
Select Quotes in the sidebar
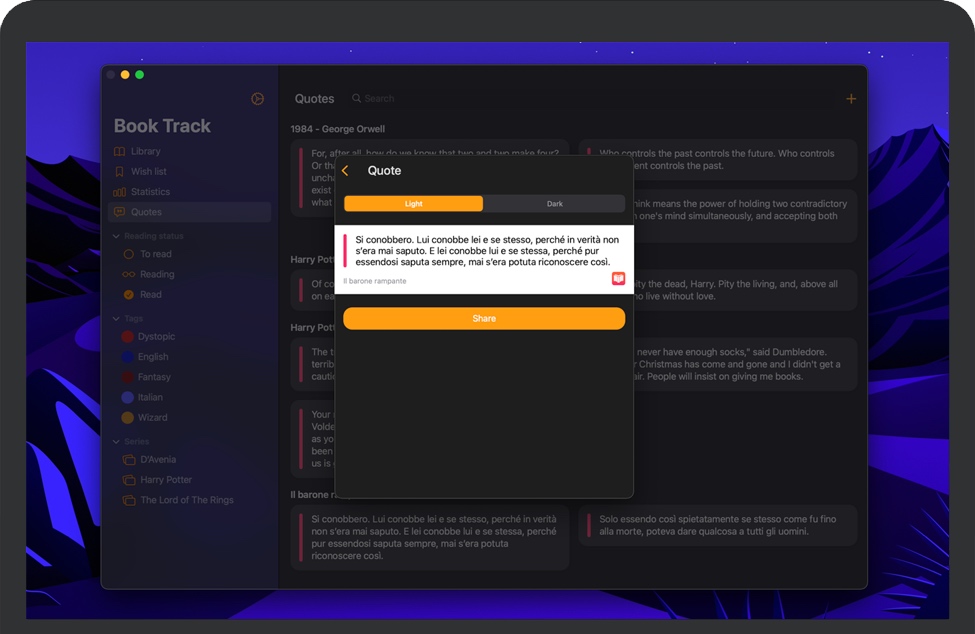[189, 212]
